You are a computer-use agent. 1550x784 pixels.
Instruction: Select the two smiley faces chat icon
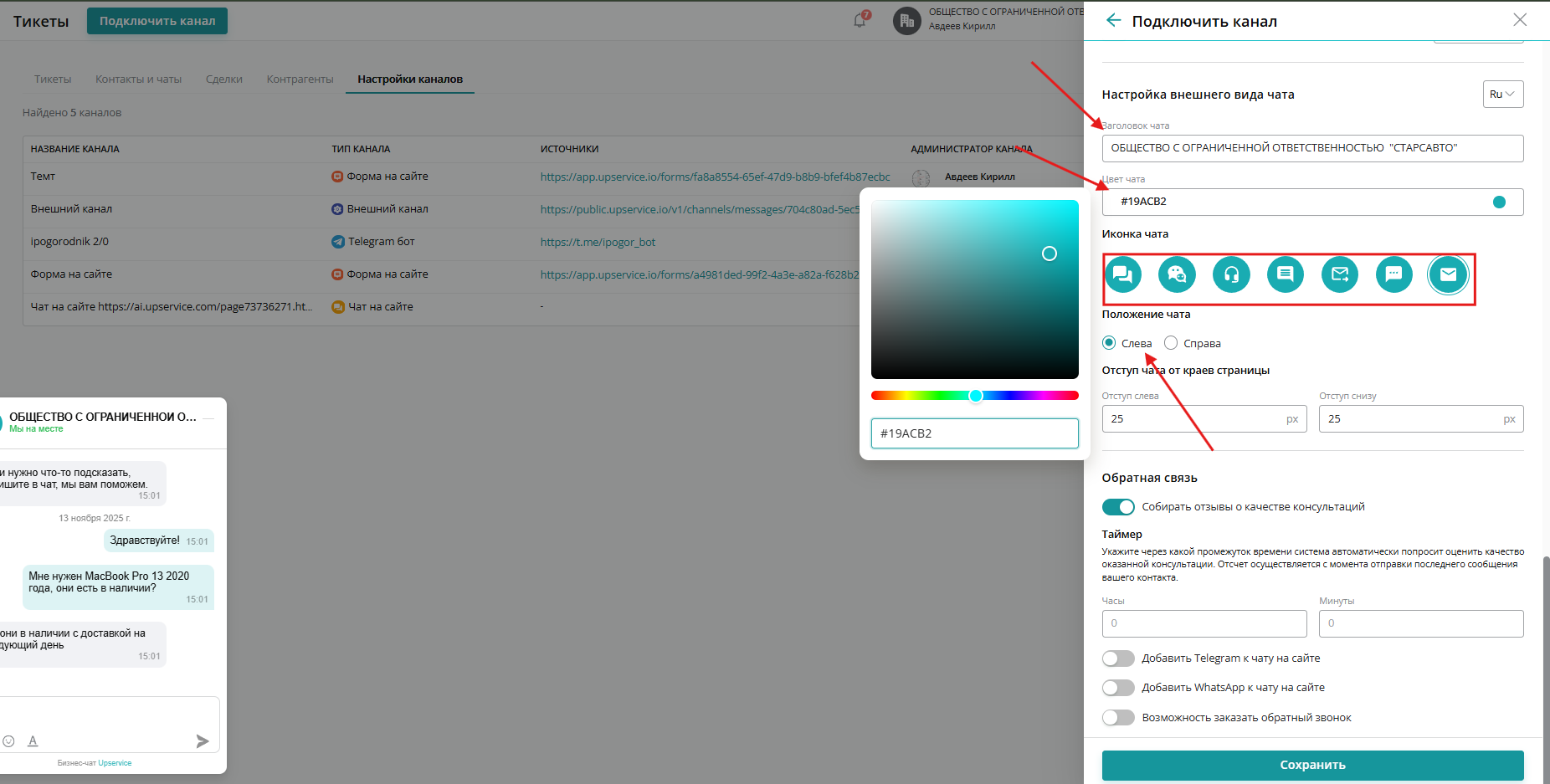tap(1177, 274)
